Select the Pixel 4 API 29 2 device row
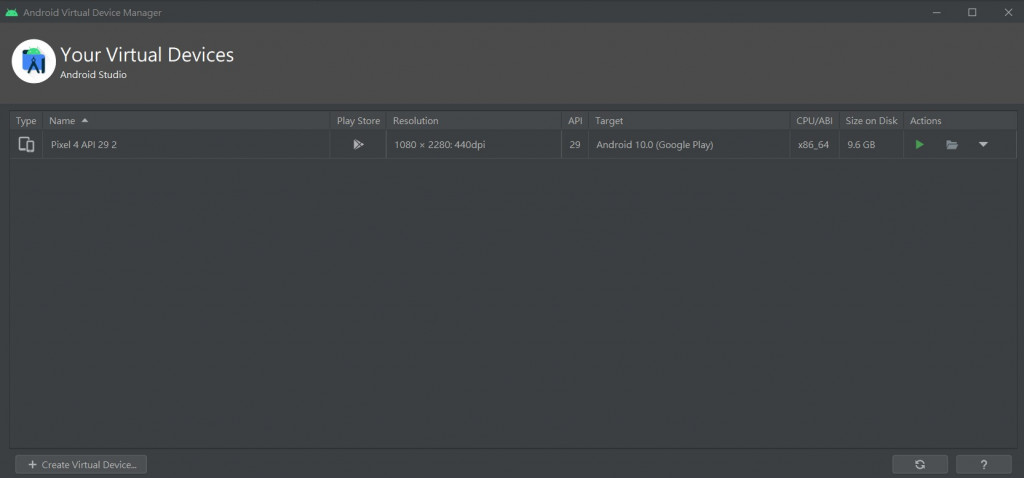This screenshot has height=478, width=1024. click(x=513, y=144)
